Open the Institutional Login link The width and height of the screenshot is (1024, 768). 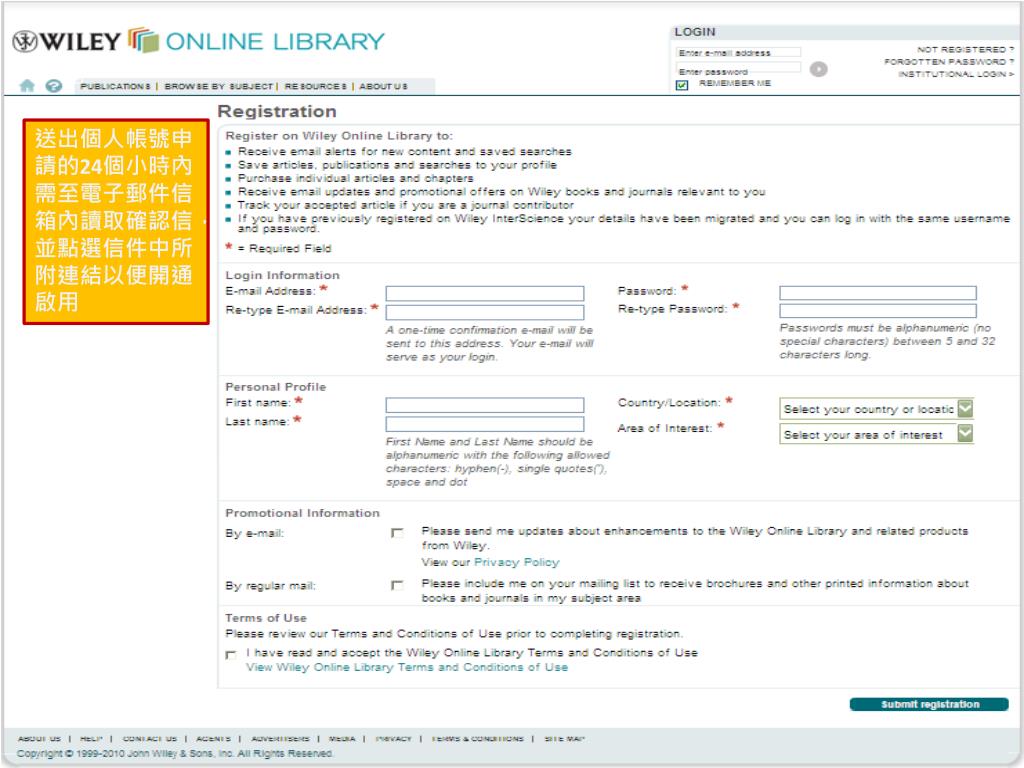[956, 74]
